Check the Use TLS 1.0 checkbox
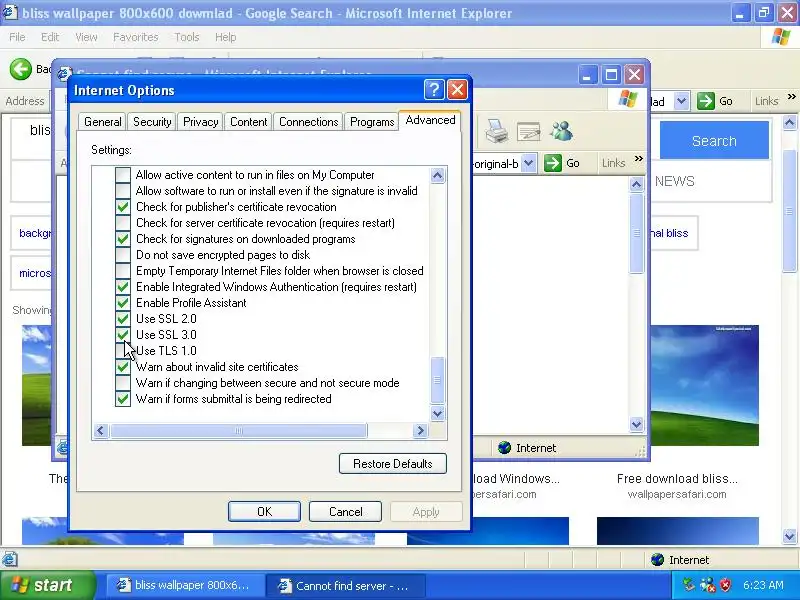The width and height of the screenshot is (800, 600). (122, 351)
